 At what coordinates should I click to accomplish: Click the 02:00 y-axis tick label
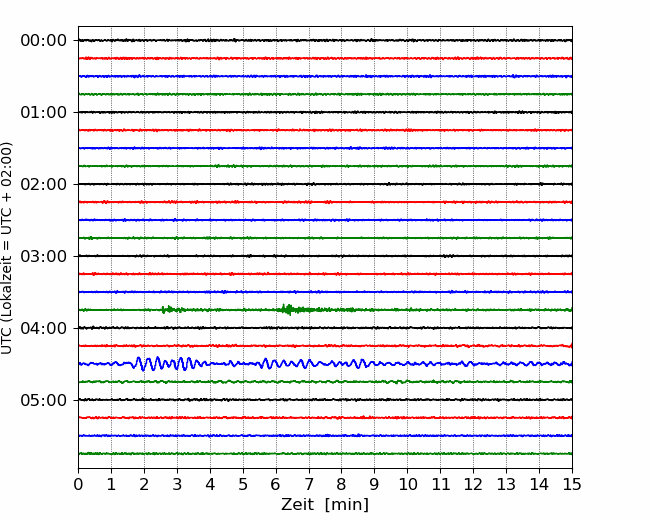click(x=44, y=185)
